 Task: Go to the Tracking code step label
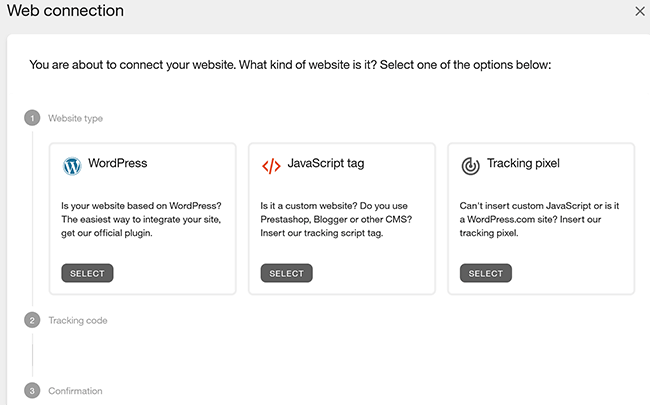coord(78,320)
